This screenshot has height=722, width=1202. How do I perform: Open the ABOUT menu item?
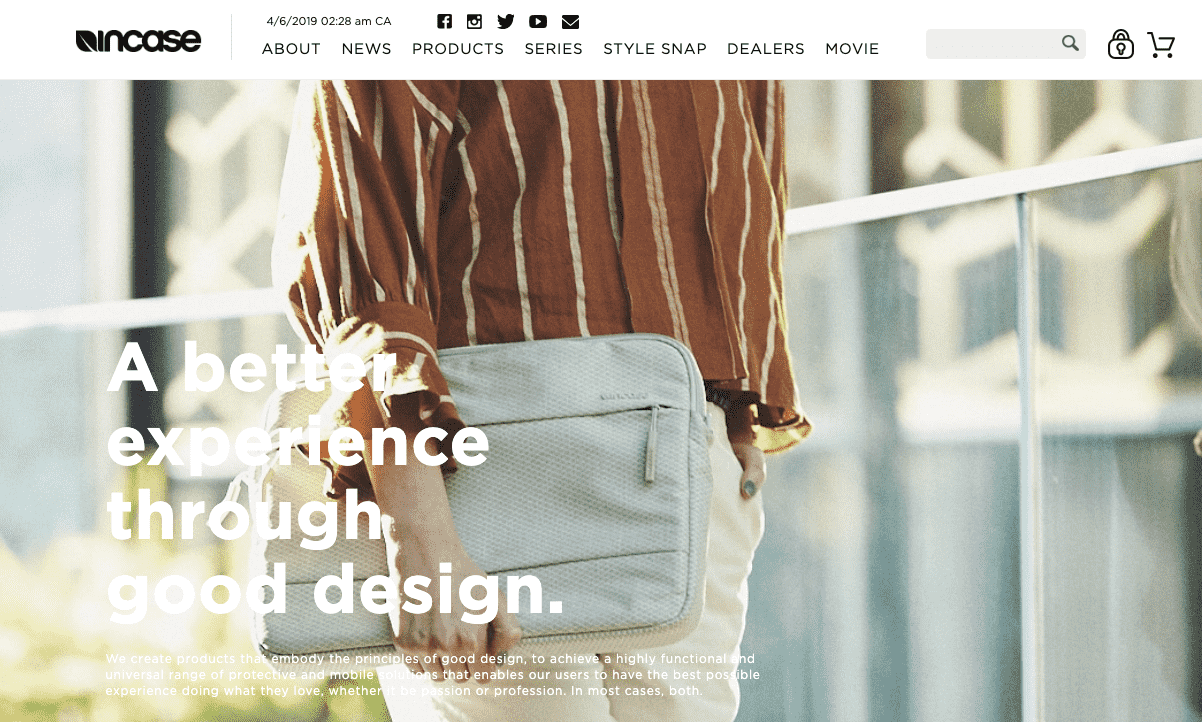click(291, 49)
